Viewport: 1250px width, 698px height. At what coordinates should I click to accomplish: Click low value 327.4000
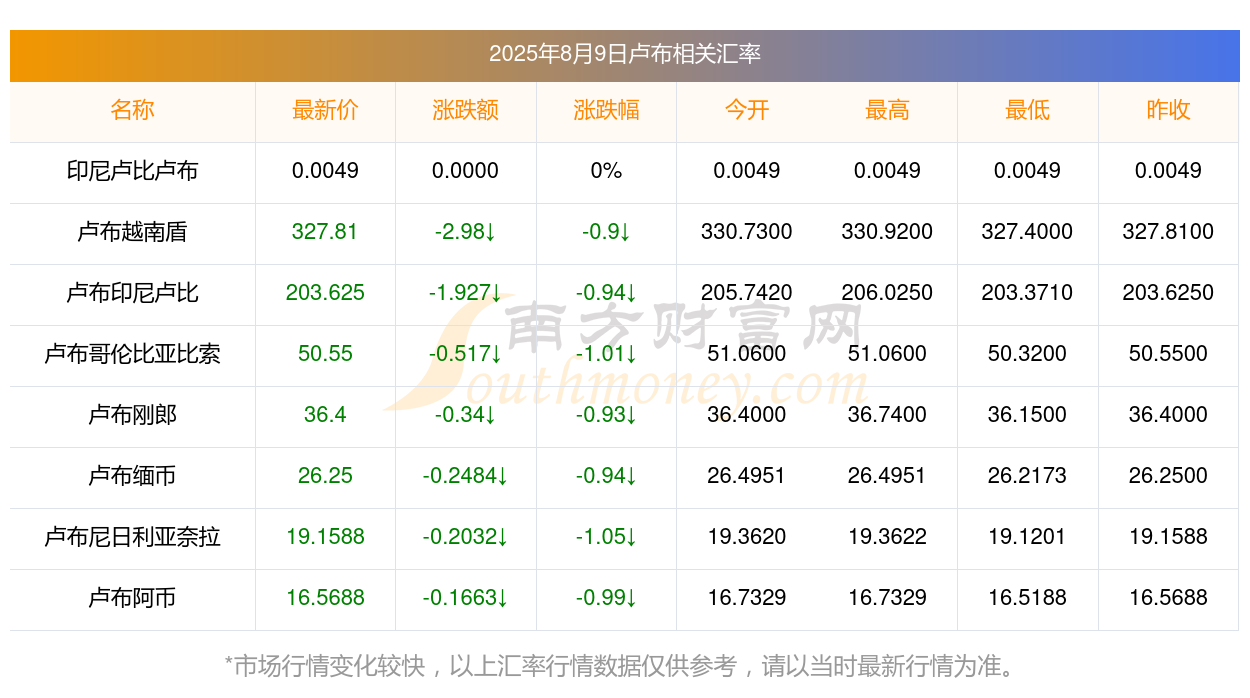point(1028,232)
